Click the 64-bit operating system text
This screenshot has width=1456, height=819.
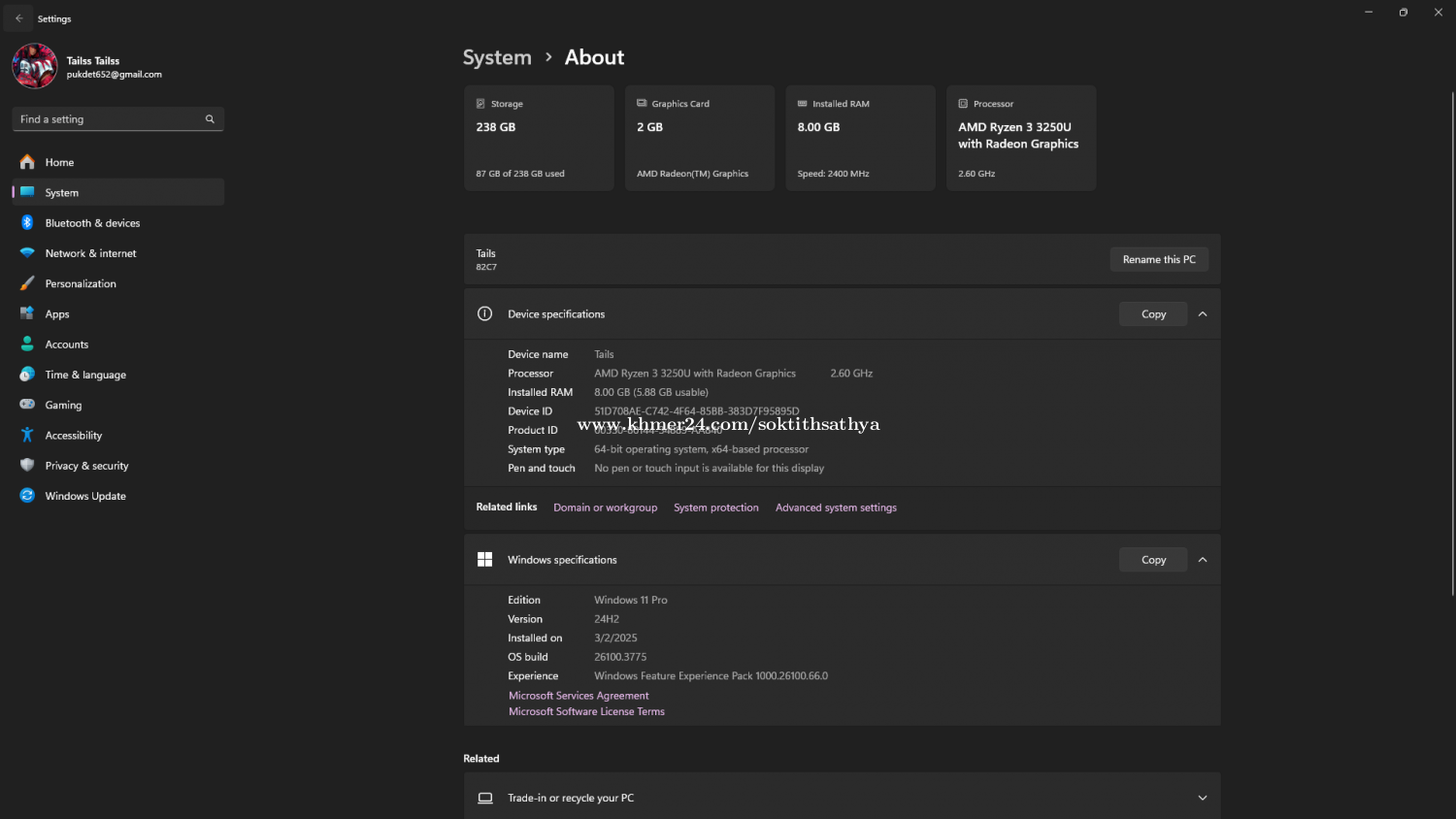coord(701,449)
